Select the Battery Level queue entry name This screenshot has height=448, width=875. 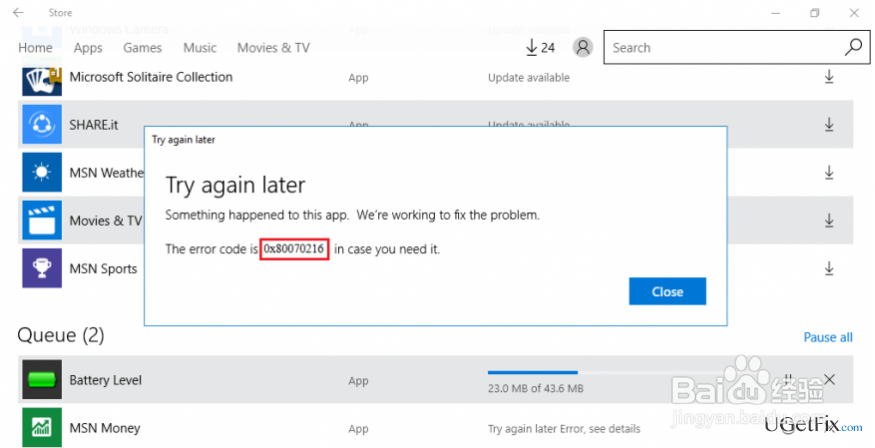[105, 380]
